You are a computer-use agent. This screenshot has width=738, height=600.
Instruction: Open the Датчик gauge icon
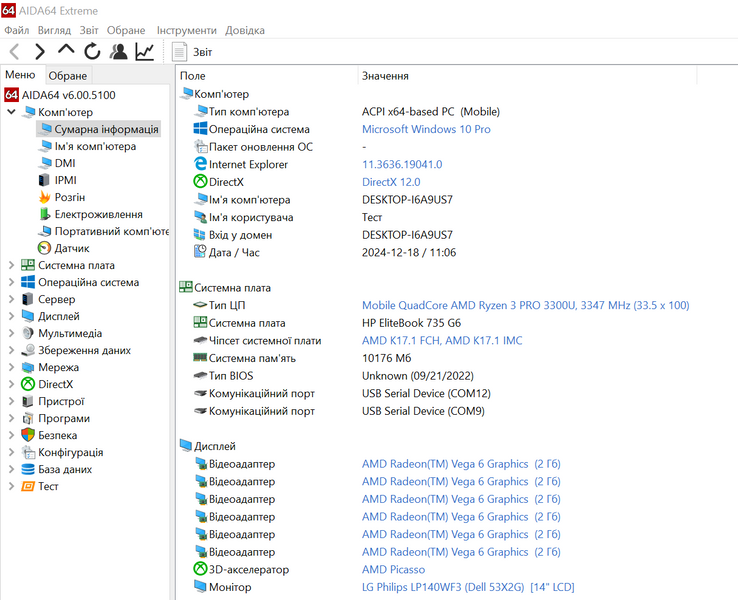pos(44,248)
